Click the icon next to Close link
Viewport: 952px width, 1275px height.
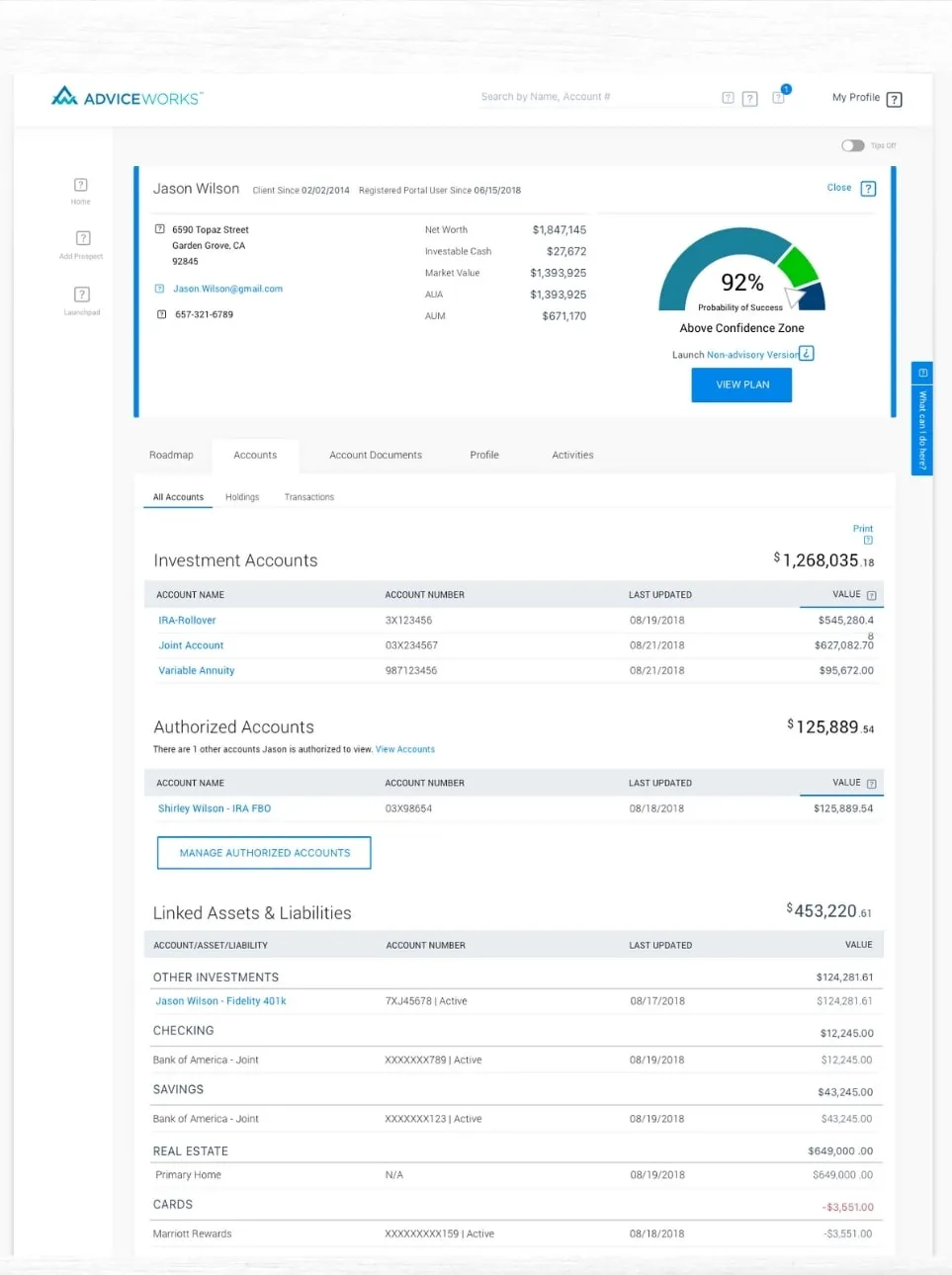(x=868, y=189)
